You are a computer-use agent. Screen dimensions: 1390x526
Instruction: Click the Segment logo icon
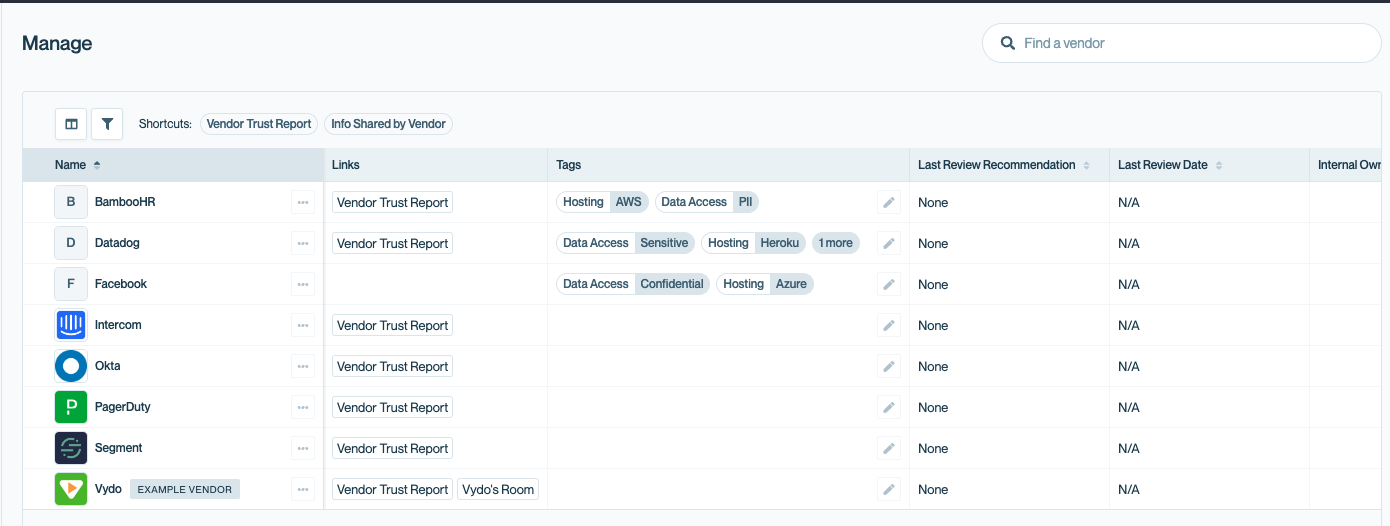point(71,448)
